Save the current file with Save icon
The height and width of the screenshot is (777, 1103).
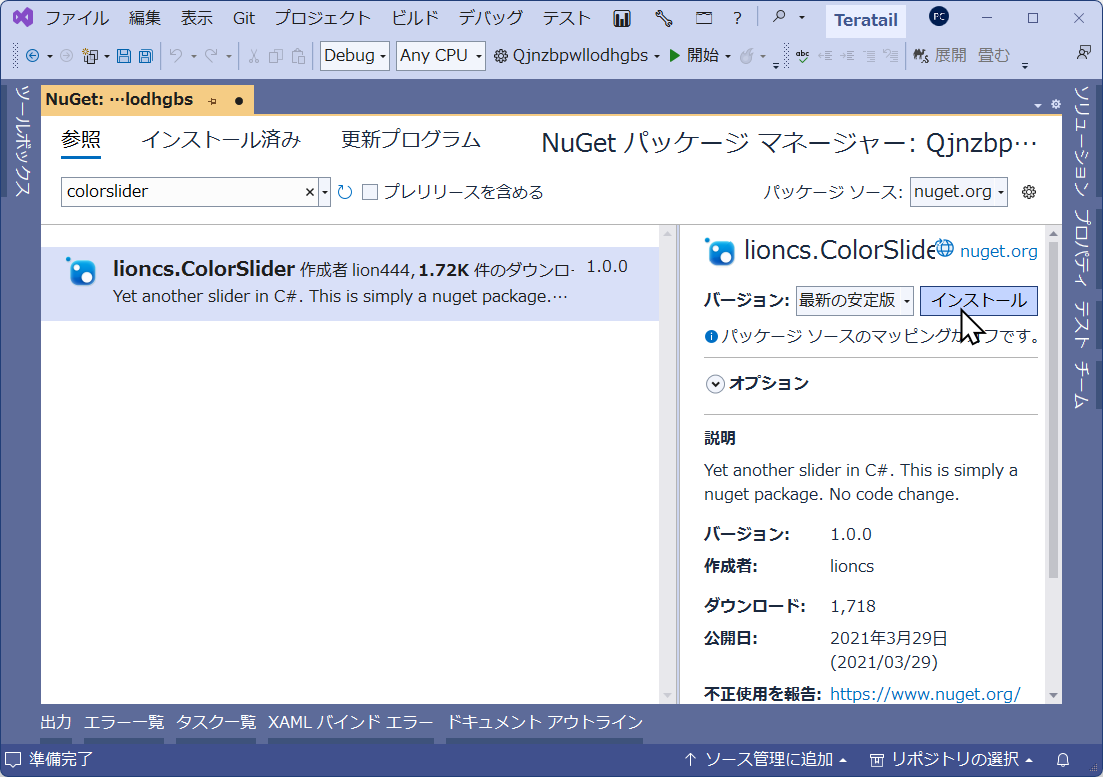coord(124,56)
